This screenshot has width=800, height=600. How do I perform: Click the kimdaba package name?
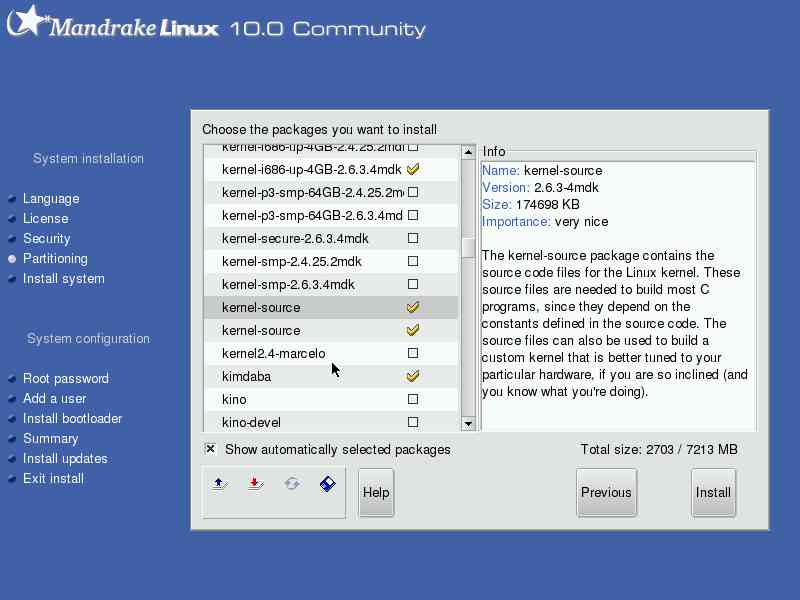(246, 377)
